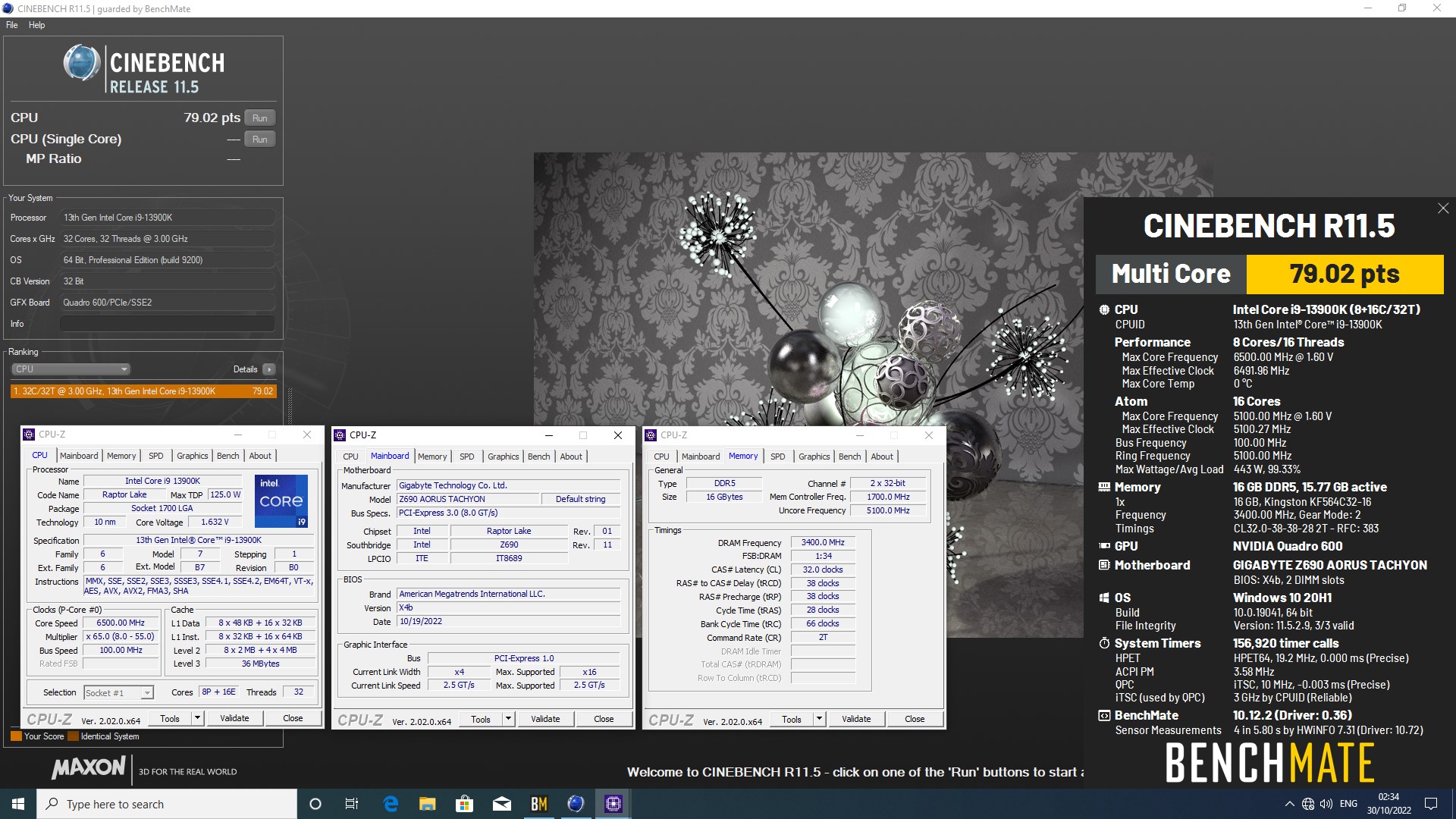Switch to CPU-Z taskbar app
Image resolution: width=1456 pixels, height=819 pixels.
click(613, 804)
